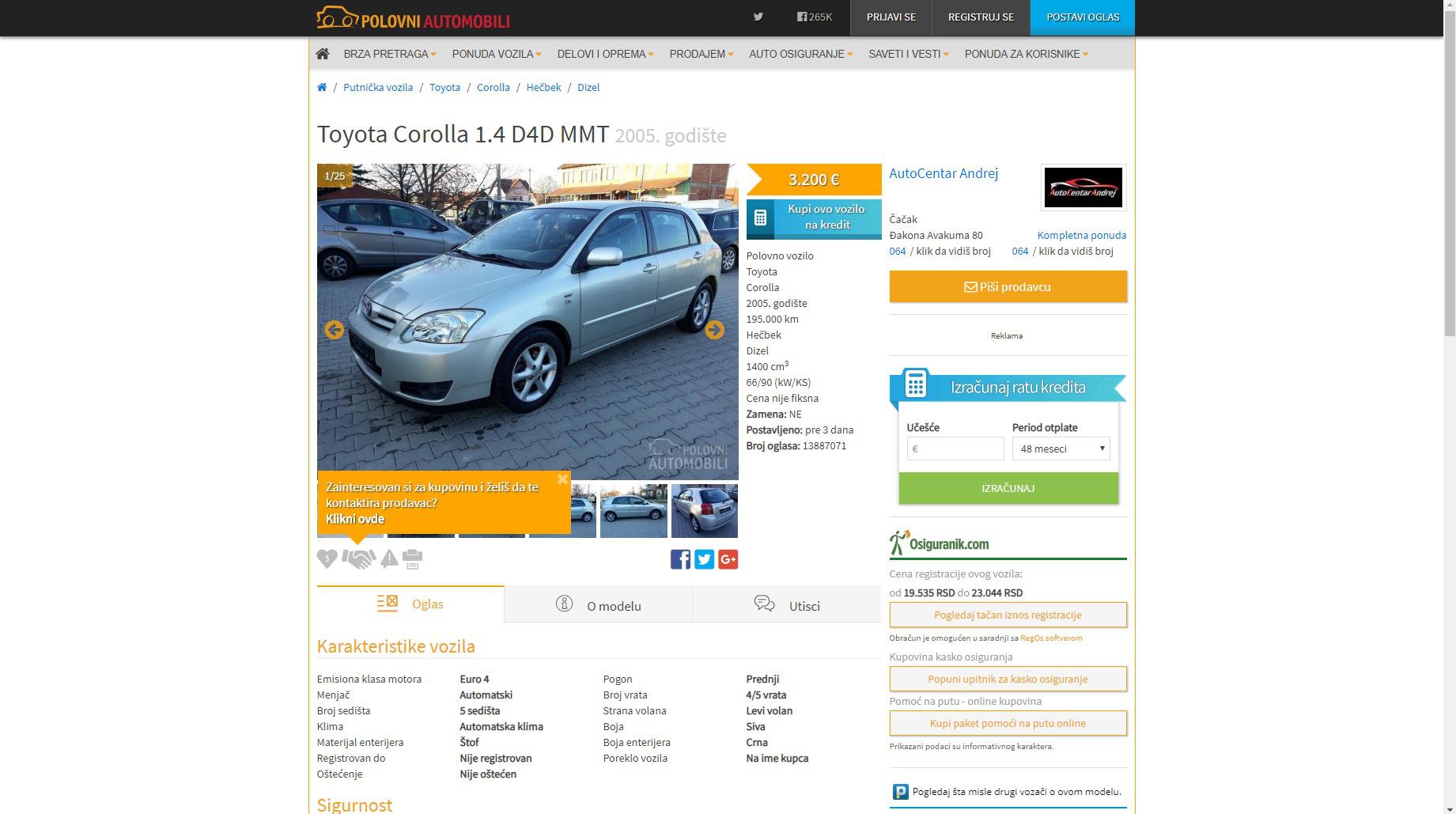
Task: Click Piši prodavcu button
Action: pos(1008,286)
